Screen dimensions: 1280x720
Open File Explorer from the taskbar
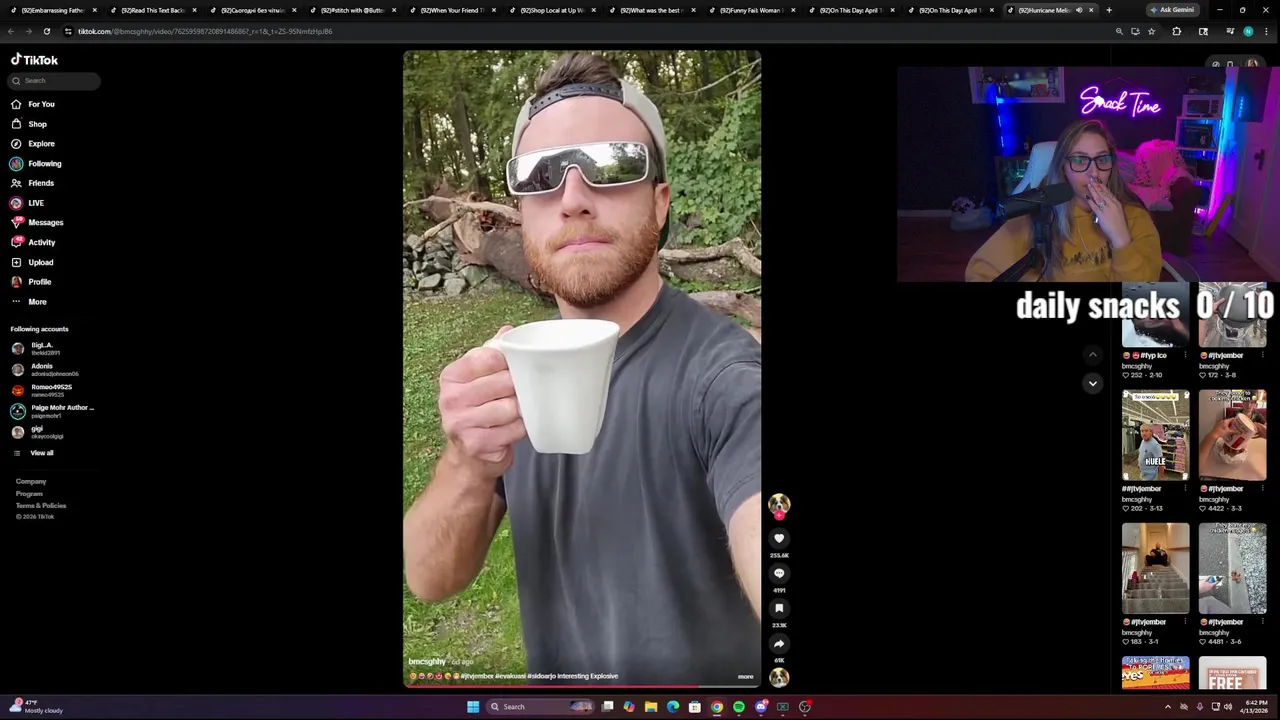(651, 707)
